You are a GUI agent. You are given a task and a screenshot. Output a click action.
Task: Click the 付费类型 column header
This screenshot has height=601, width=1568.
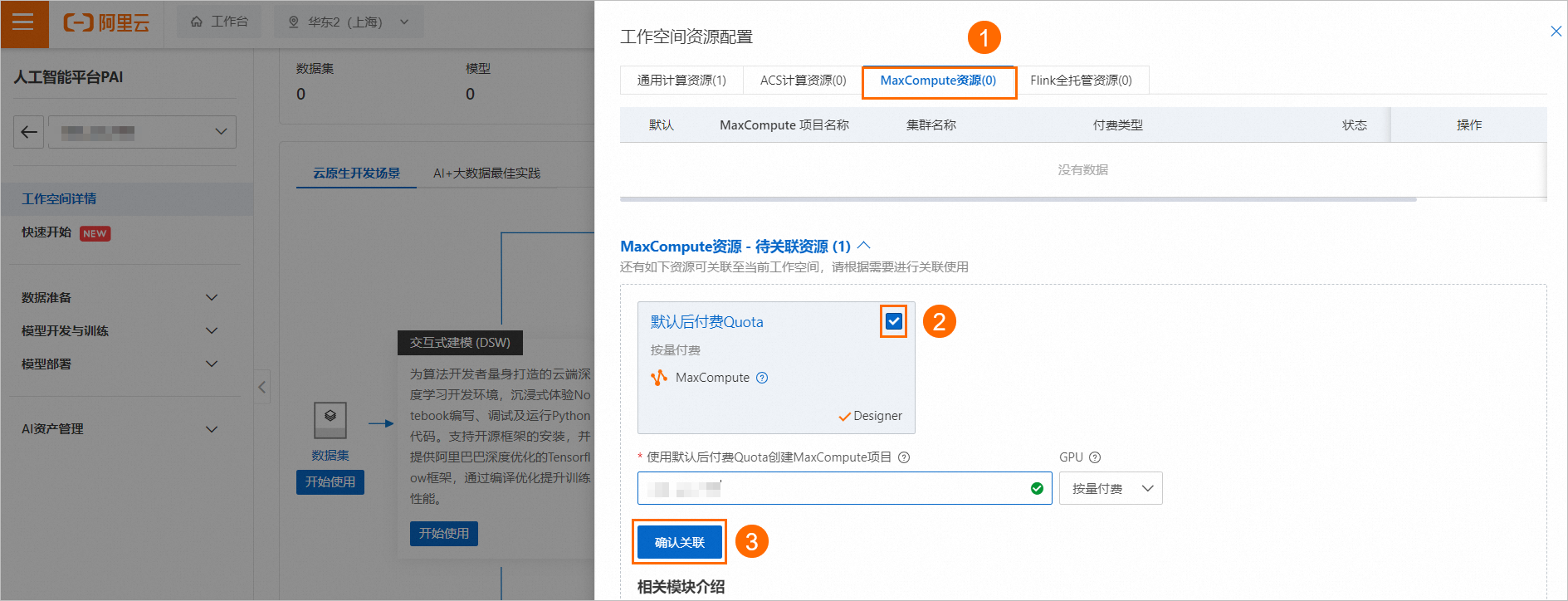pyautogui.click(x=1118, y=125)
